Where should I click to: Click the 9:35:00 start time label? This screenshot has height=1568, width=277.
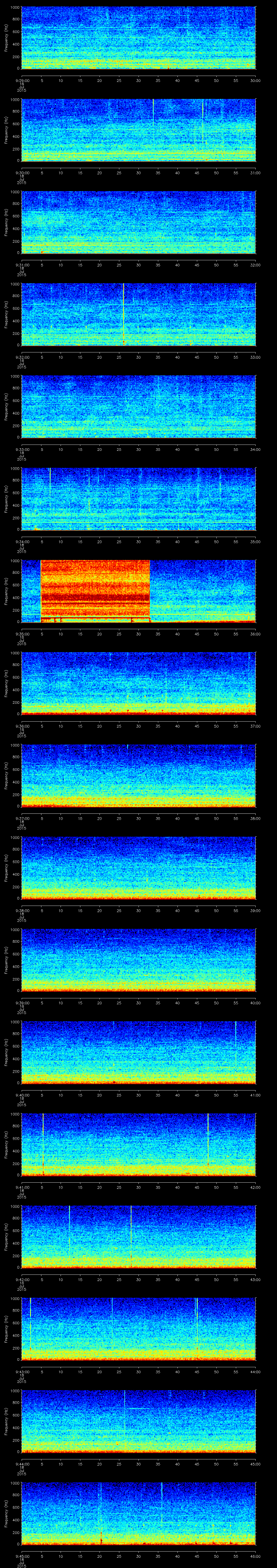click(x=22, y=634)
